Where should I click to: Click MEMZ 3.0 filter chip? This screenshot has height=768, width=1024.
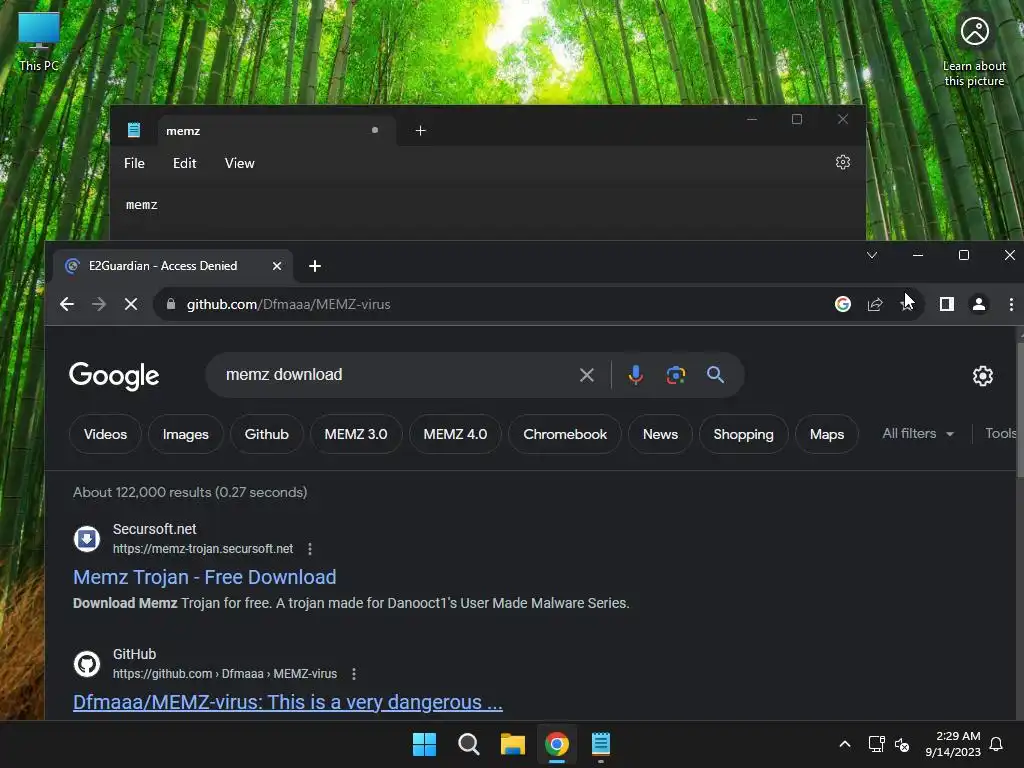(x=356, y=434)
